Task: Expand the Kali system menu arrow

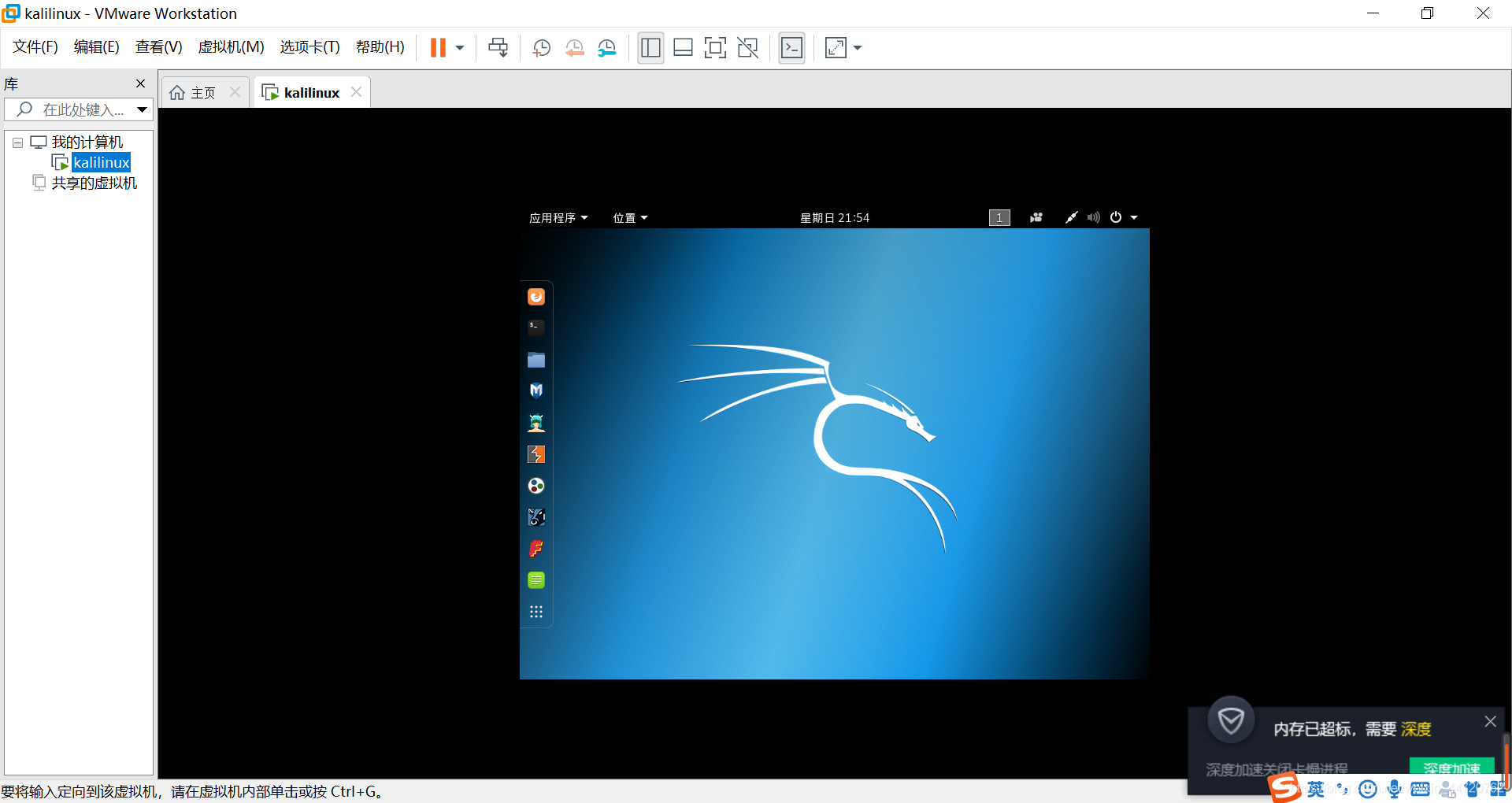Action: [1134, 218]
